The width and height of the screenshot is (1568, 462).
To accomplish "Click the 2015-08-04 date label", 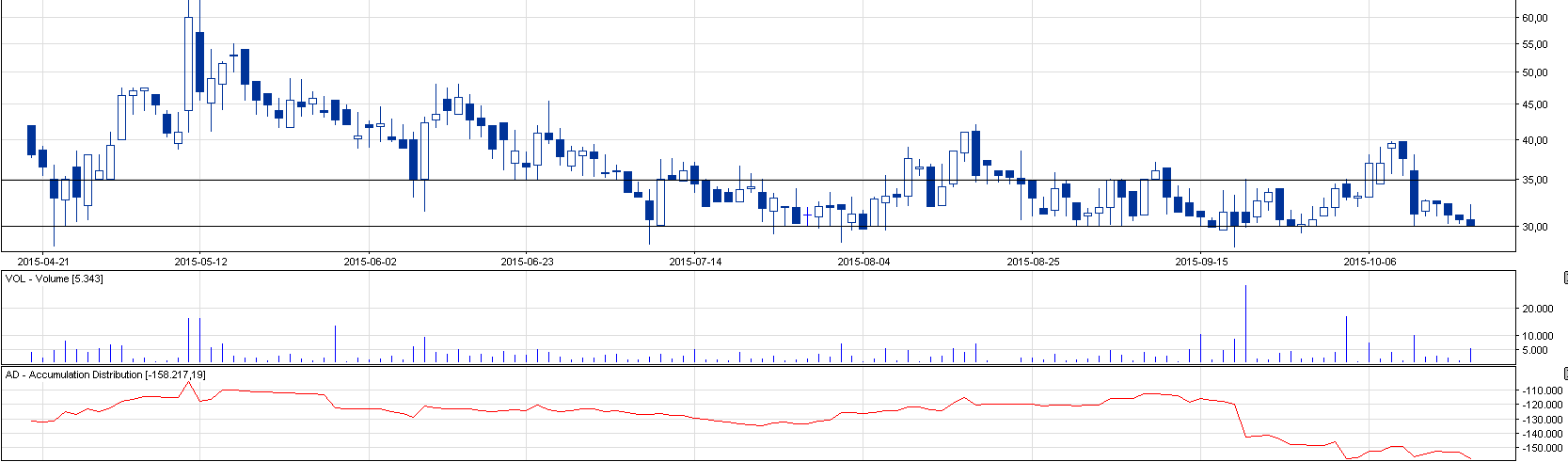I will point(863,262).
